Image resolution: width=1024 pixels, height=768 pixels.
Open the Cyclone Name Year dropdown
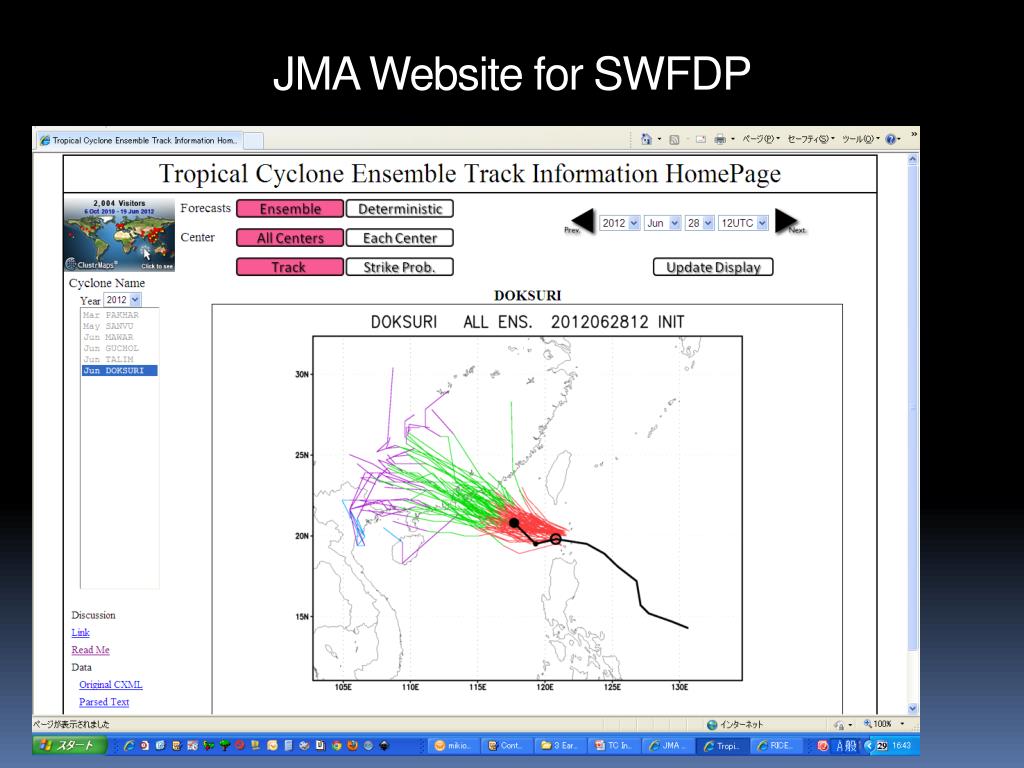point(122,300)
